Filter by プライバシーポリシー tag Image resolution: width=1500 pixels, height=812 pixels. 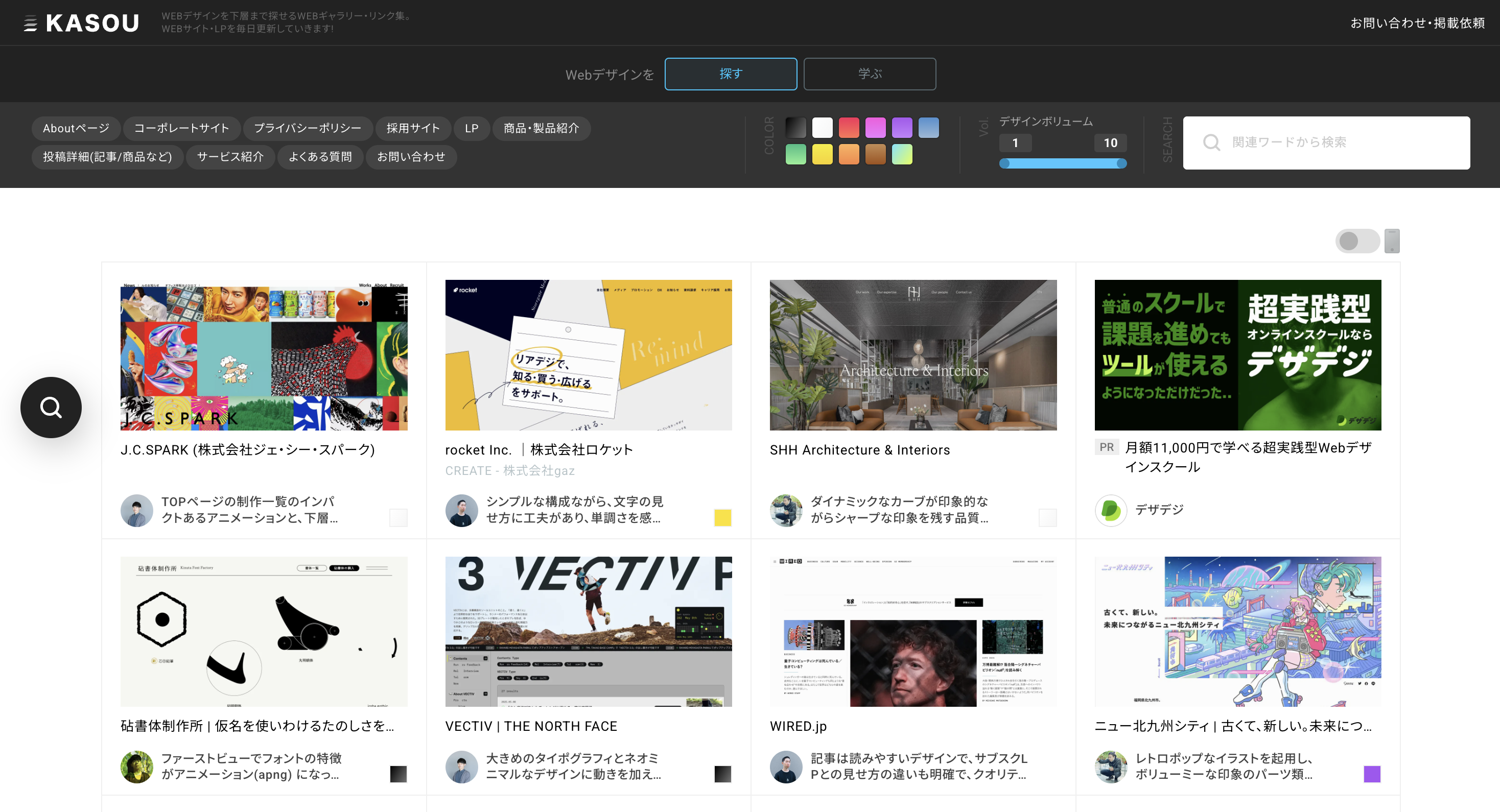pos(308,128)
